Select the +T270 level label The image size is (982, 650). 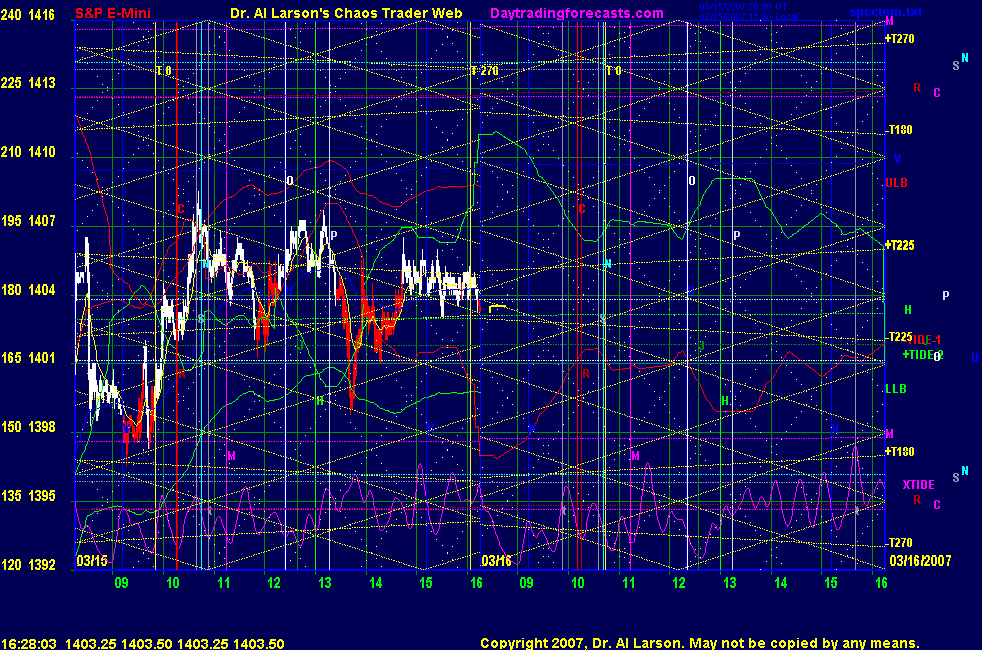pos(899,39)
